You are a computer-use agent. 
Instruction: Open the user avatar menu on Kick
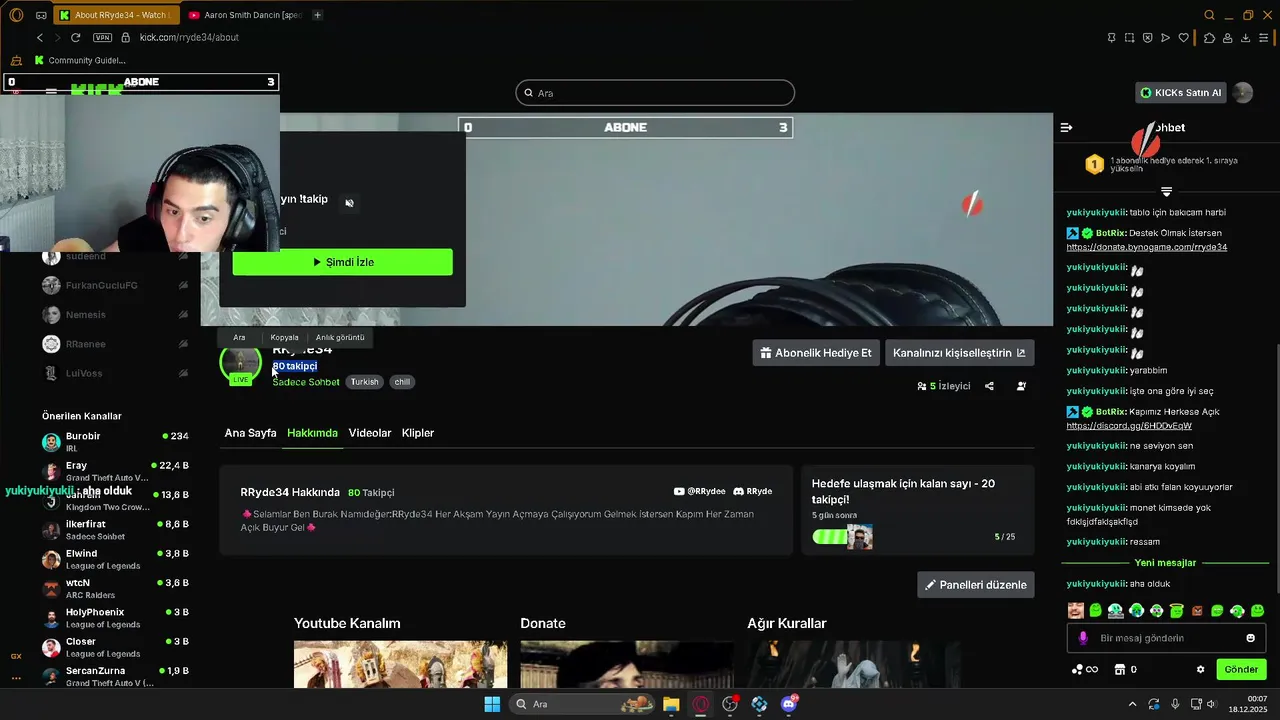point(1243,93)
